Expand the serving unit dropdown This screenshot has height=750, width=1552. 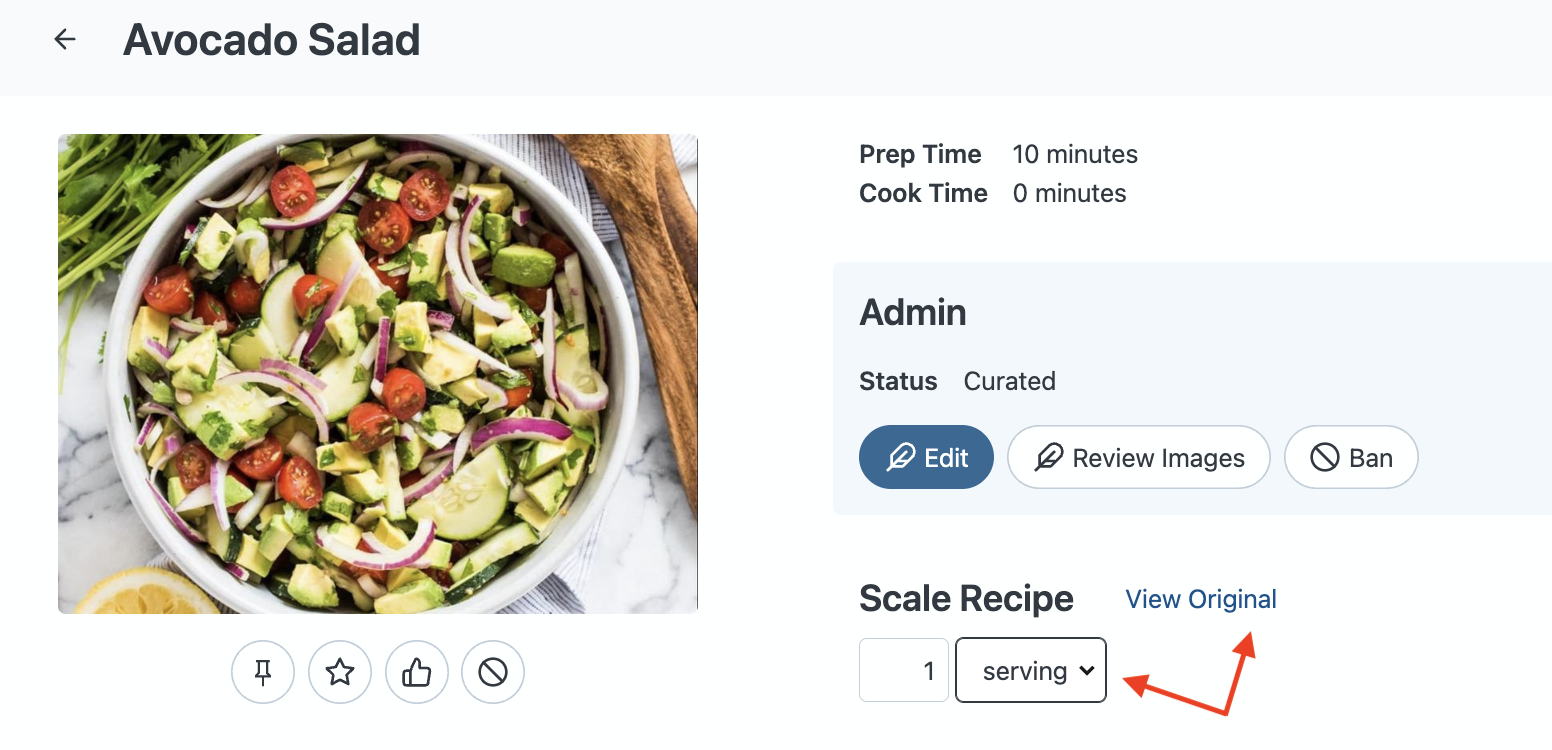(1031, 670)
